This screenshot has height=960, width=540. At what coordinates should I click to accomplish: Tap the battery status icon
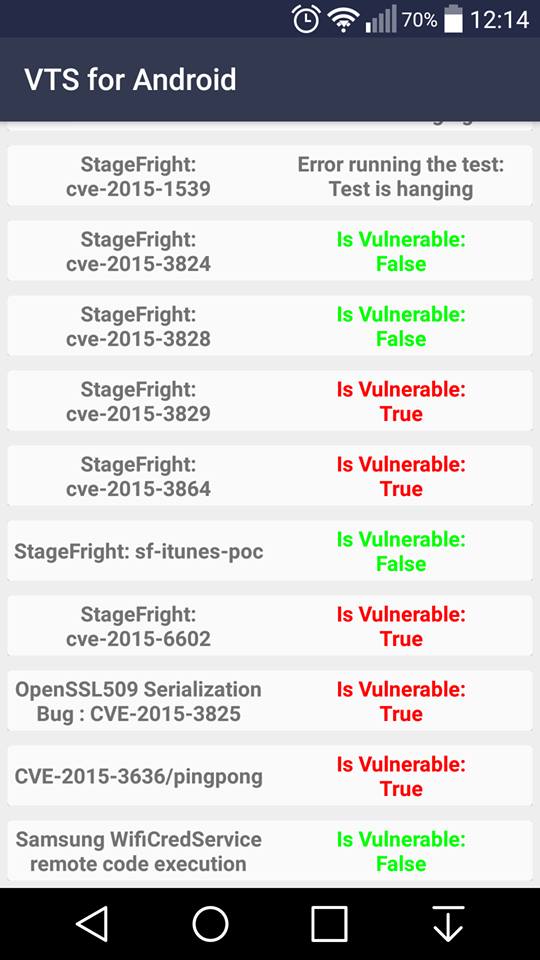pyautogui.click(x=453, y=19)
